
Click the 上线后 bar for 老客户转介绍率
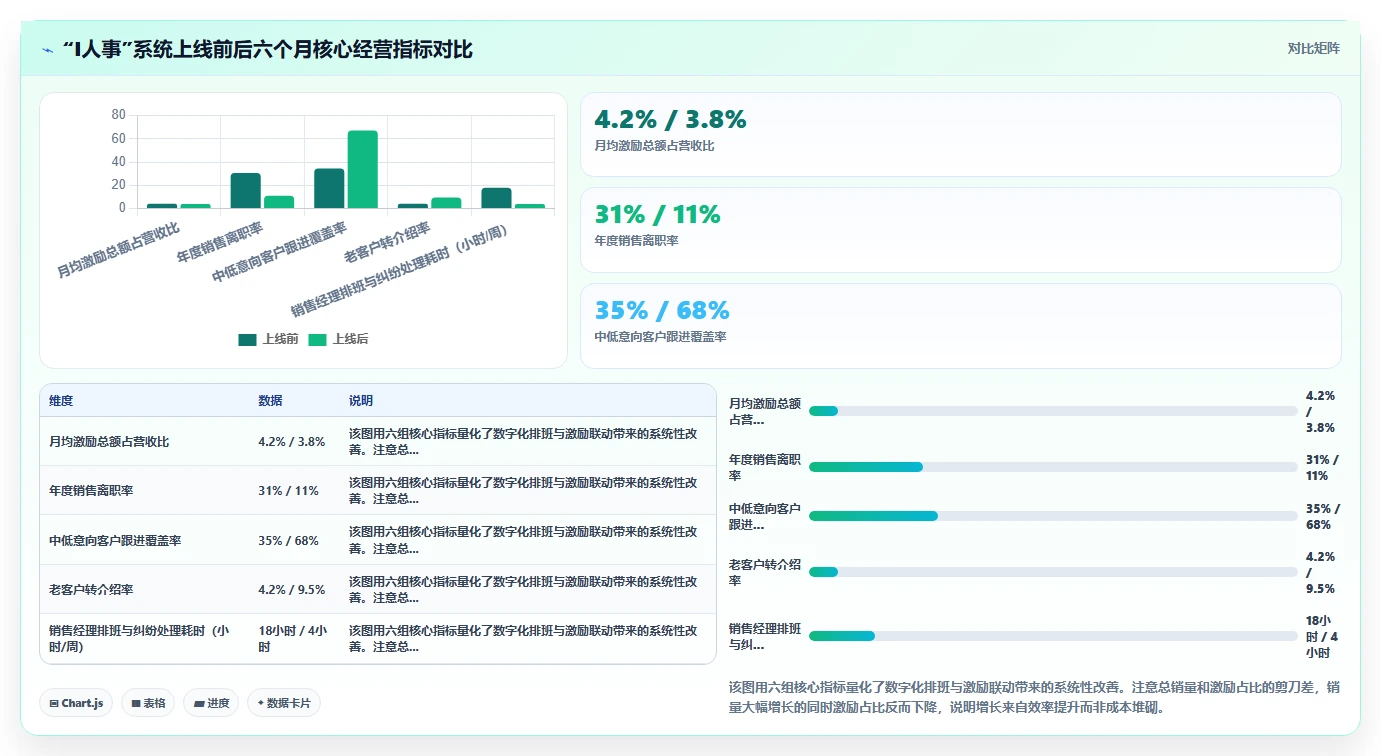click(x=446, y=203)
